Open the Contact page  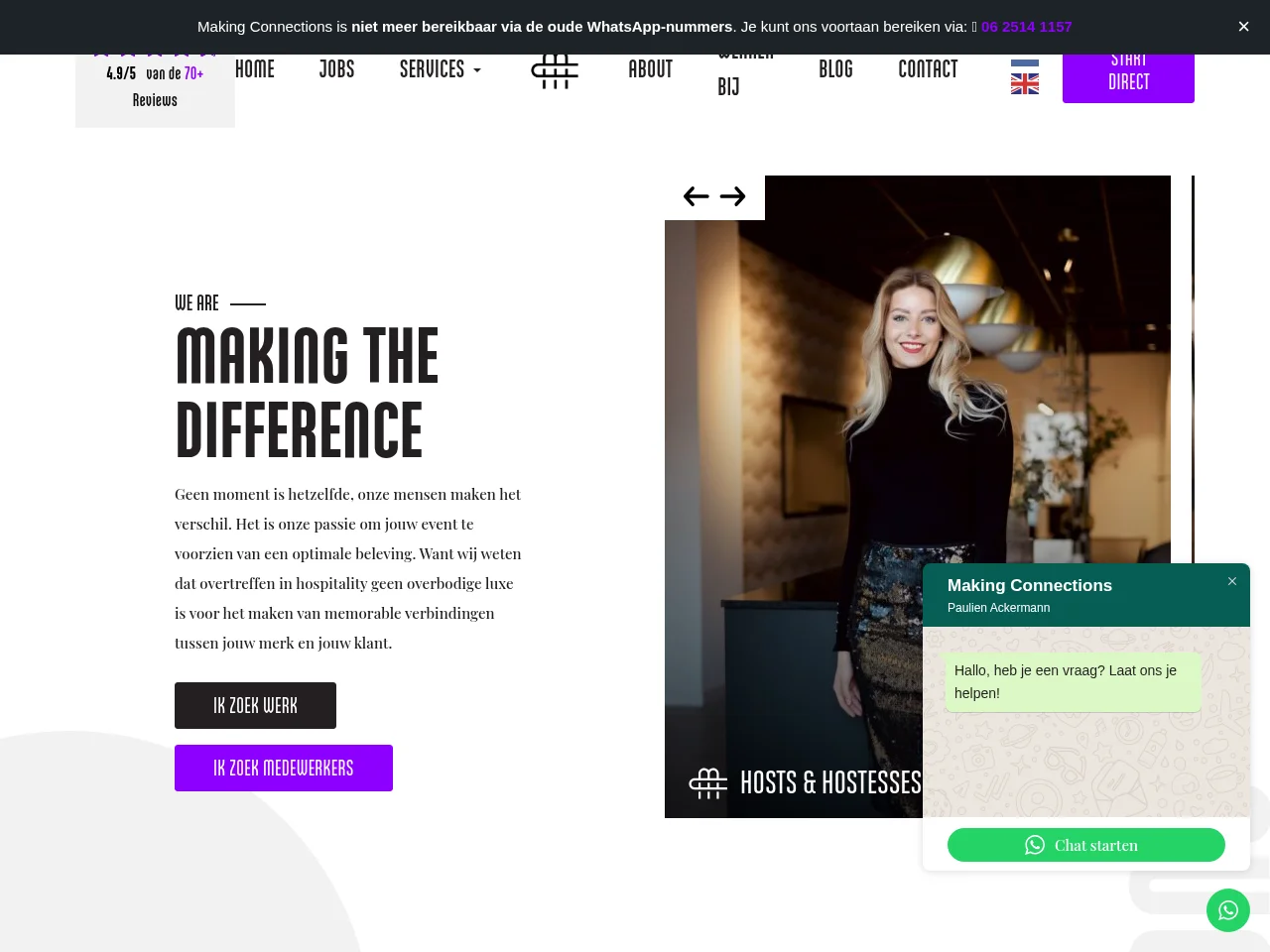[928, 69]
